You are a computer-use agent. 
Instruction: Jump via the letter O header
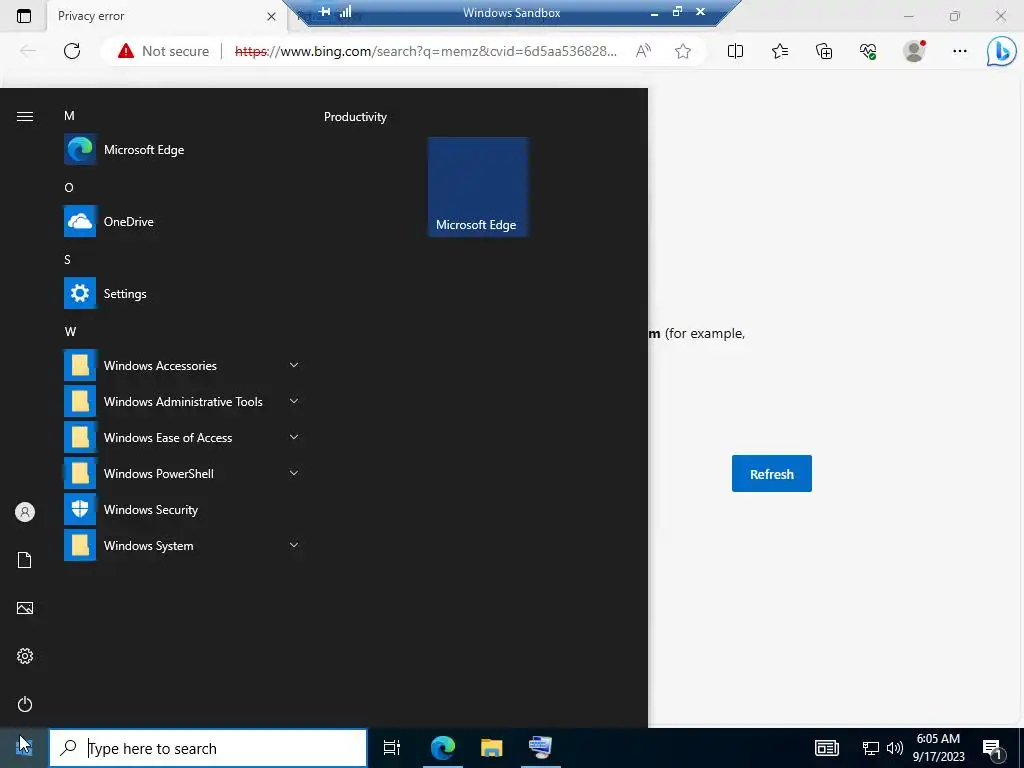point(69,187)
